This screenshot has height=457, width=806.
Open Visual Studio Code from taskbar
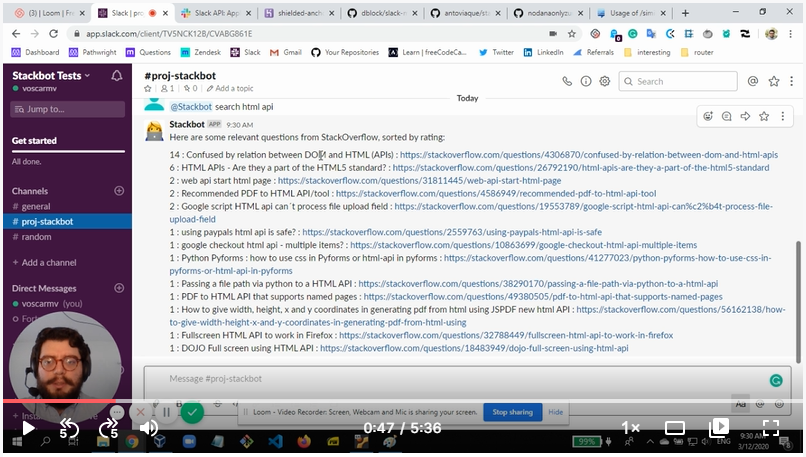click(275, 442)
